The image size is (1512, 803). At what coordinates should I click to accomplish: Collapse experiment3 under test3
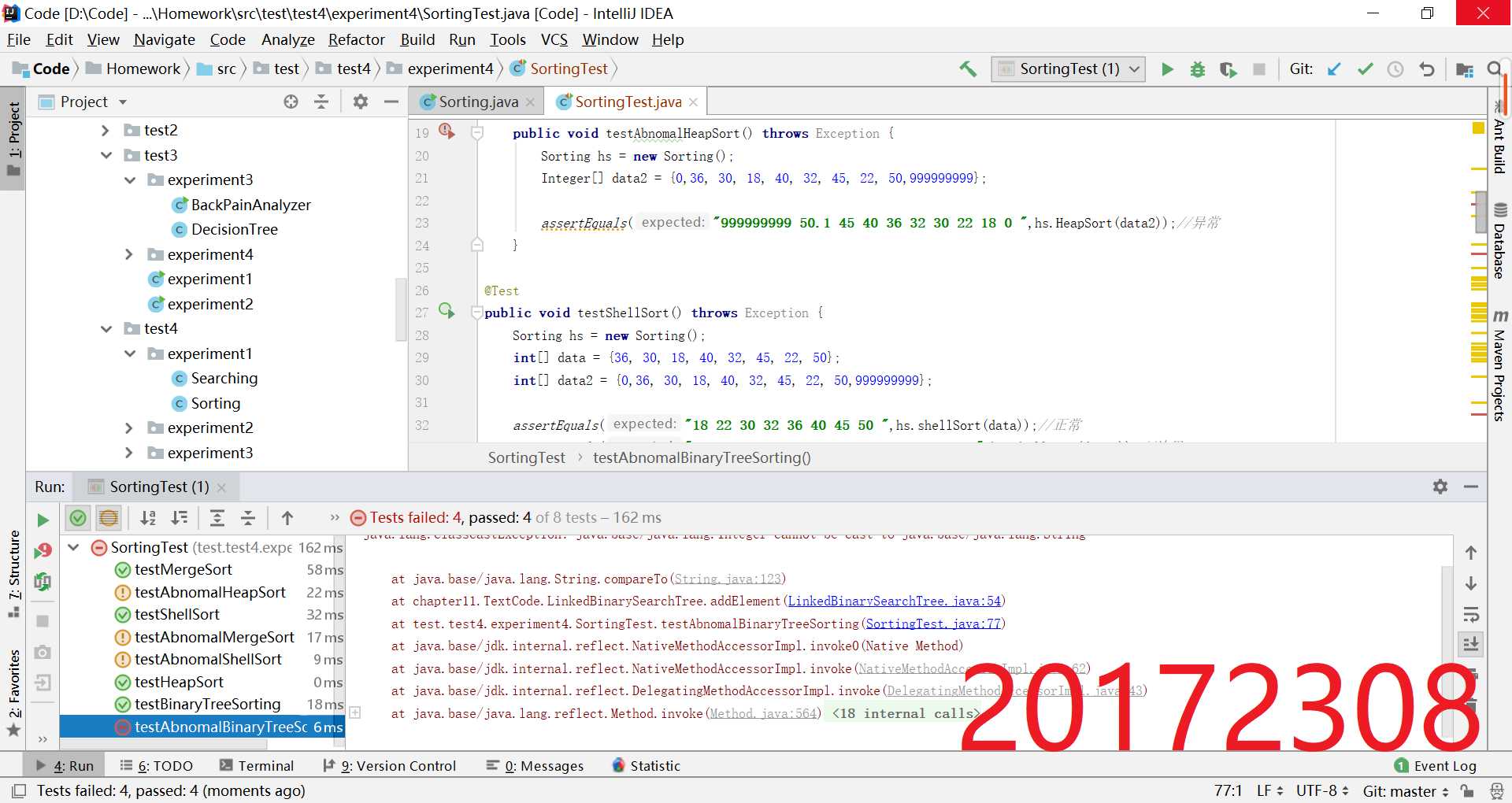pyautogui.click(x=129, y=180)
